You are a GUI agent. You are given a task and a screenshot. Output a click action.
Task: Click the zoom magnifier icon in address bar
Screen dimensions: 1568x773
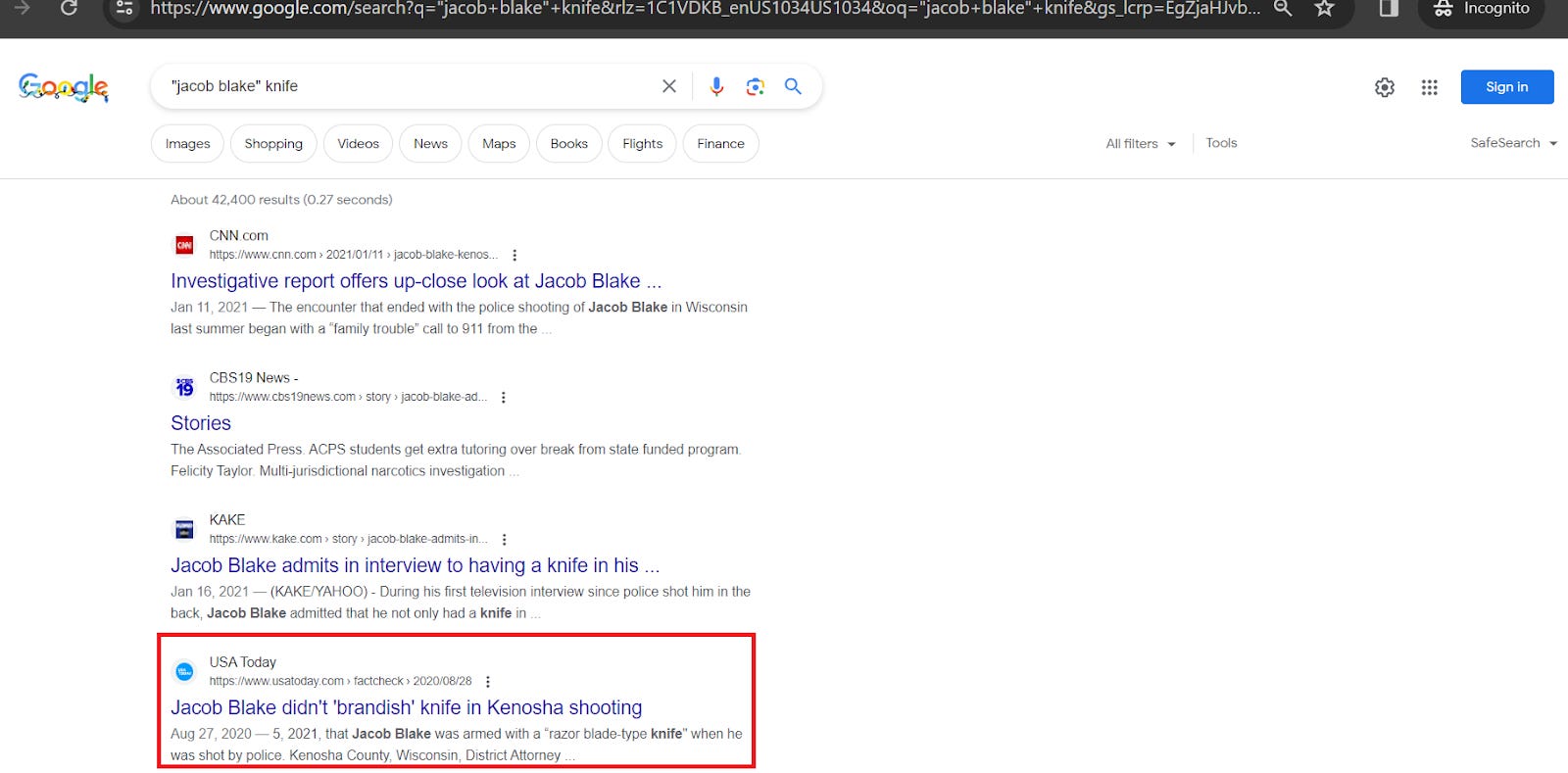tap(1282, 8)
